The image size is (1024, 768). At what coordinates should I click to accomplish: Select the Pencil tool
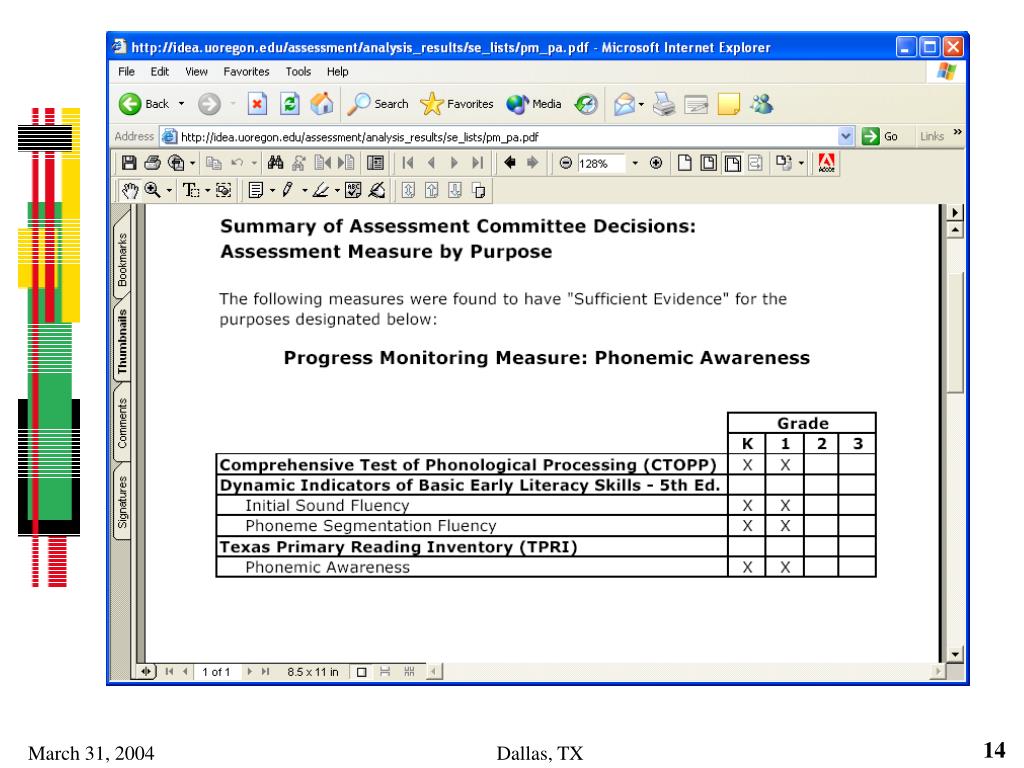287,190
